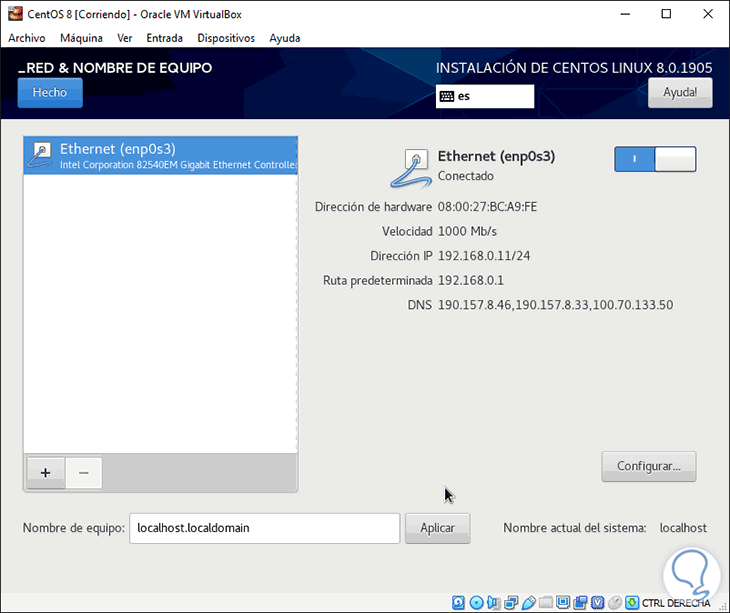Click the default route 192.168.0.1
Image resolution: width=730 pixels, height=613 pixels.
tap(471, 281)
